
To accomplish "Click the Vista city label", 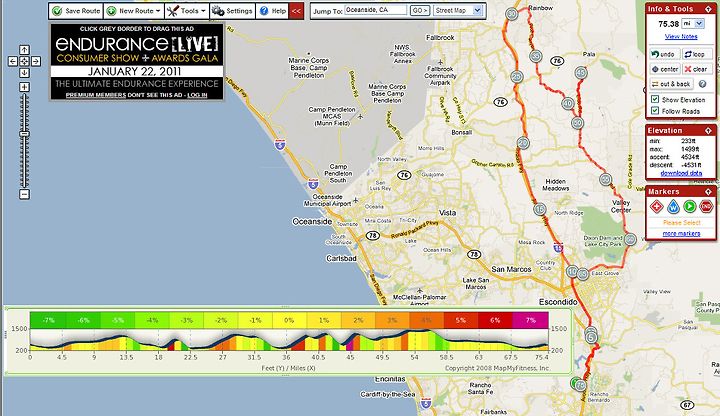I will (x=448, y=213).
